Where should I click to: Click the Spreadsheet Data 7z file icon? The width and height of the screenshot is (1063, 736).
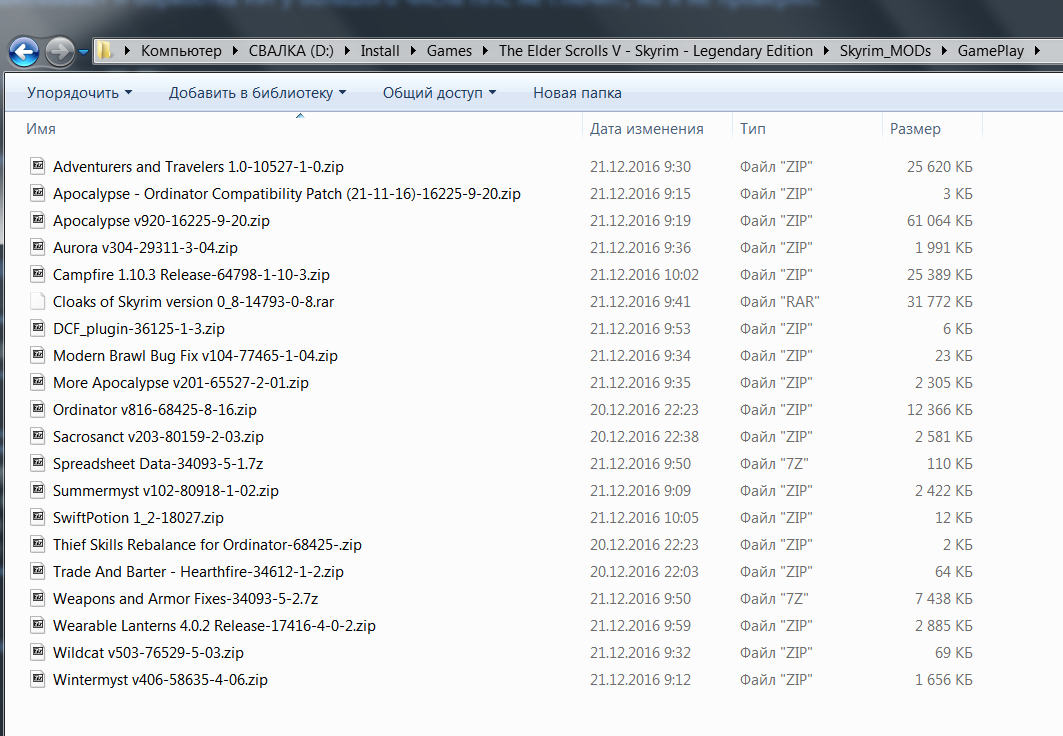(x=38, y=463)
